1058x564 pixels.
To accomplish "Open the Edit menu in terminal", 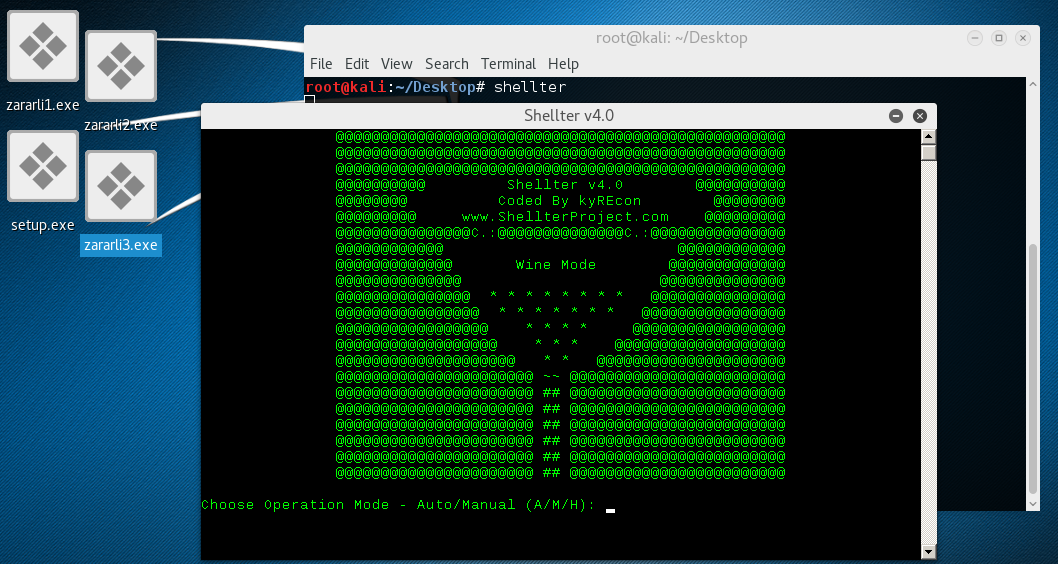I will (x=357, y=64).
